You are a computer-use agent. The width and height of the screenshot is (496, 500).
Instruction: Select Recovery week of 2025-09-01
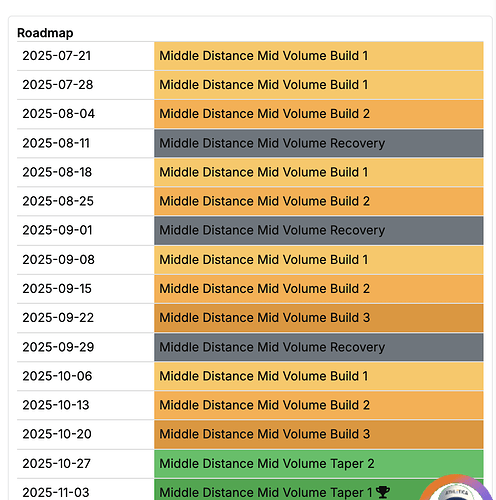tap(319, 231)
